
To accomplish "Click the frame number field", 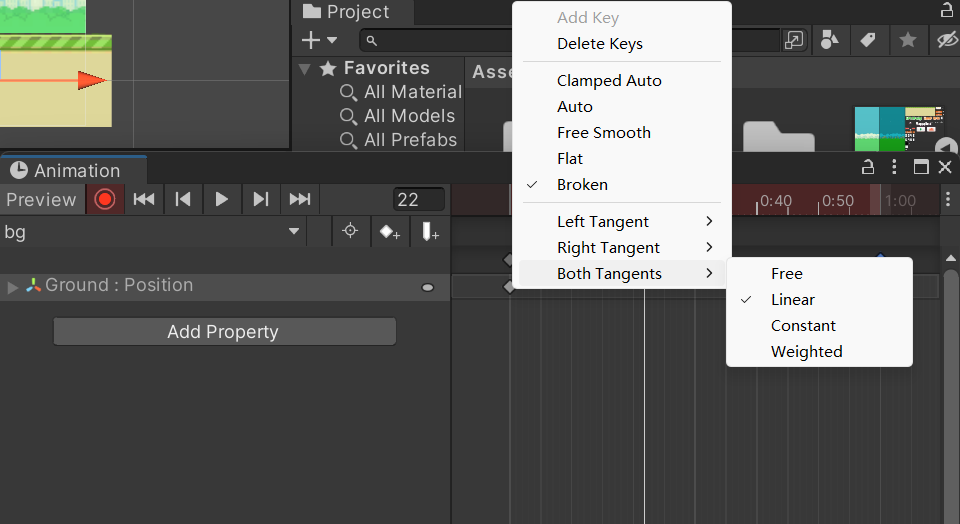I will 418,199.
